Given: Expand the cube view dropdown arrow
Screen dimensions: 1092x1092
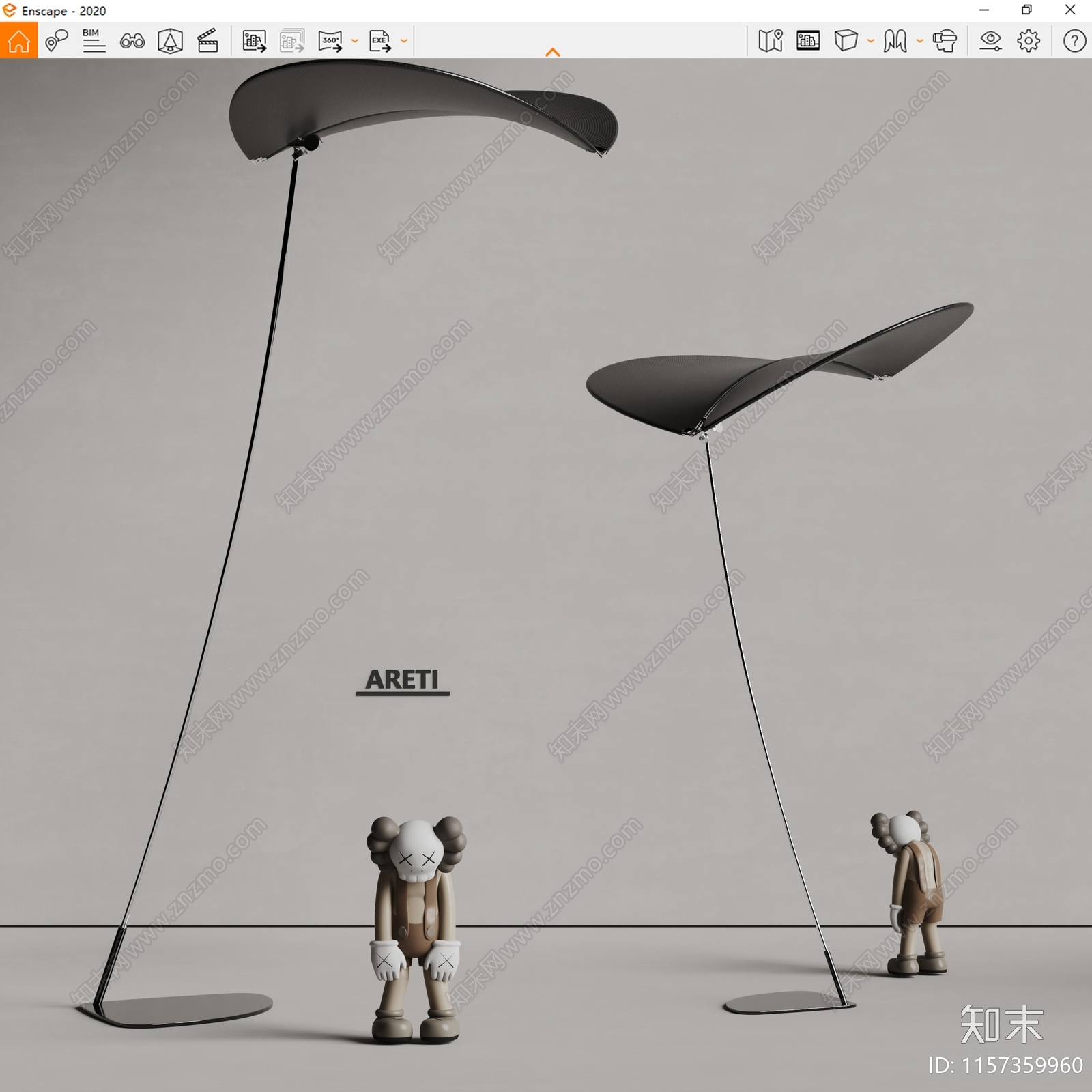Looking at the screenshot, I should [x=871, y=41].
